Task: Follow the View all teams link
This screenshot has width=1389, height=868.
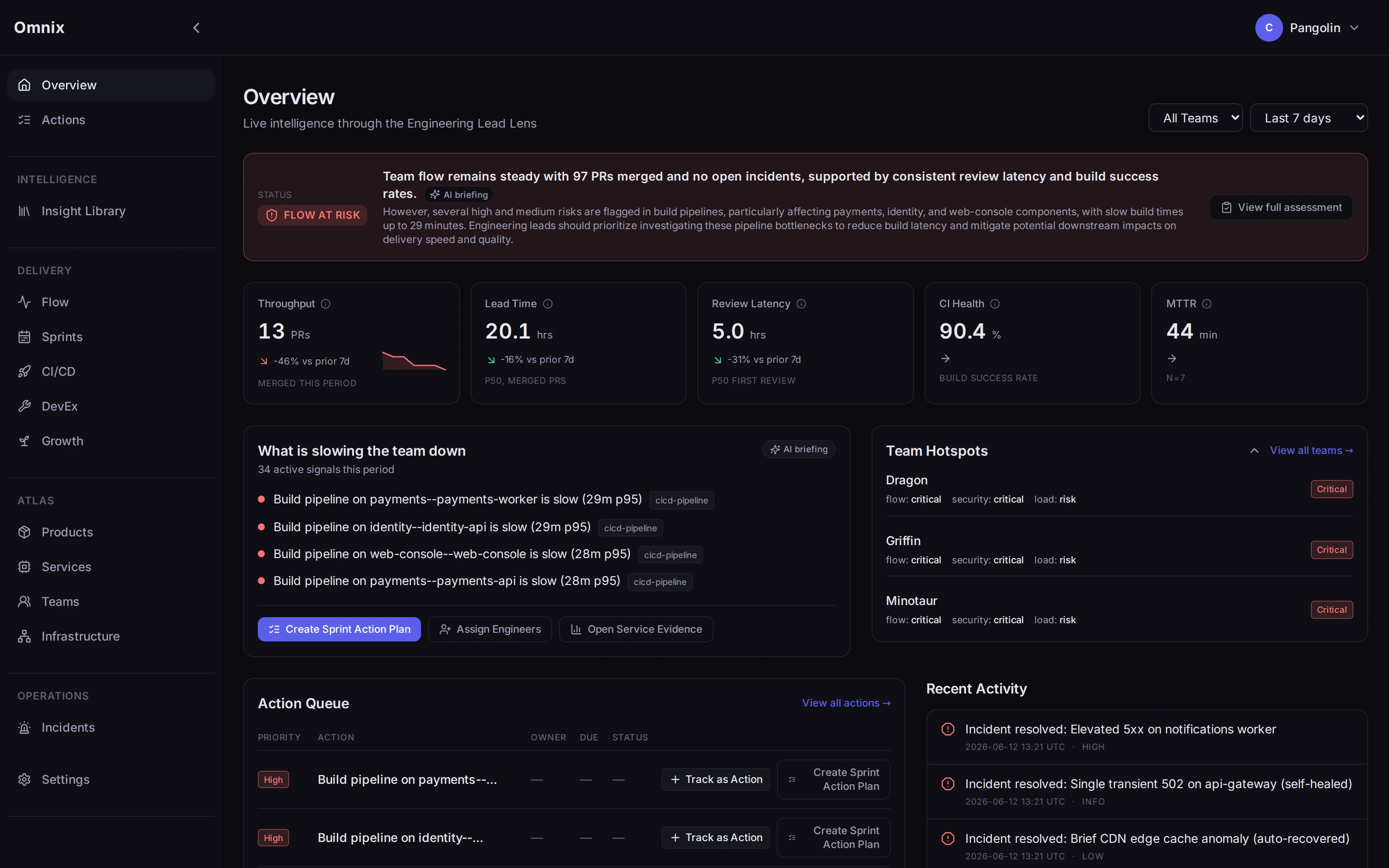Action: coord(1311,450)
